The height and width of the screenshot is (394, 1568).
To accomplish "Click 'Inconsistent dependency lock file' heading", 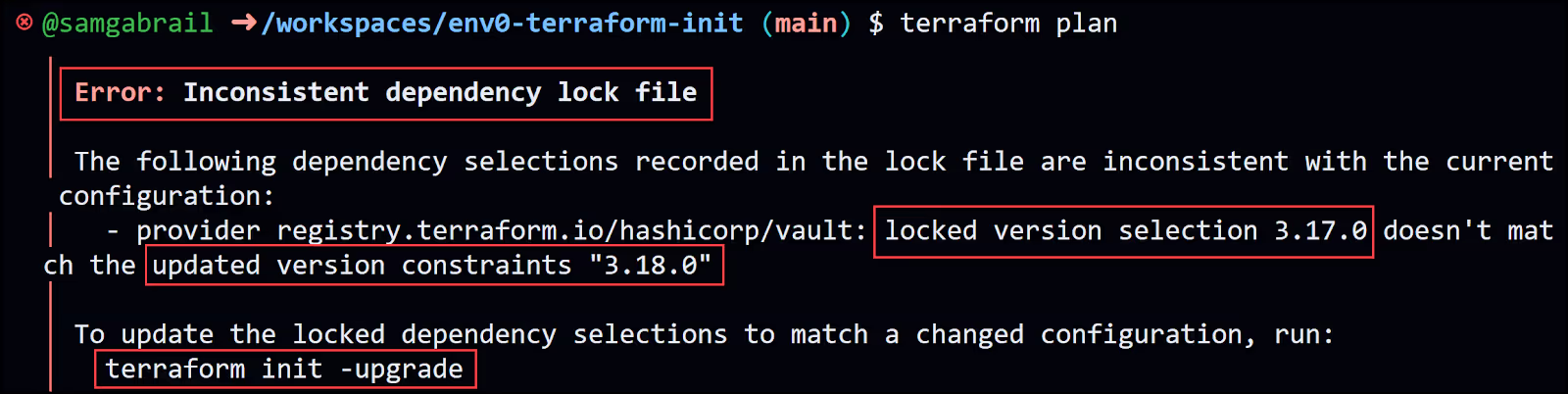I will (440, 92).
